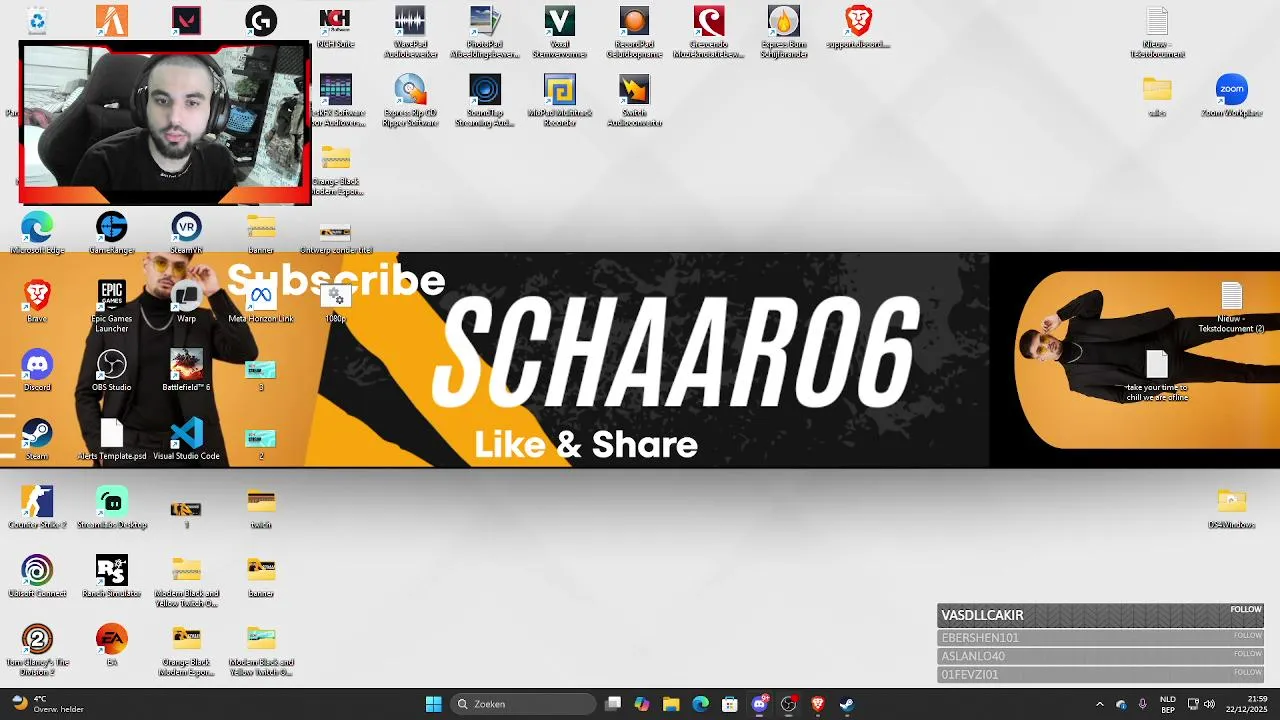Open the volume control in the system tray
The height and width of the screenshot is (720, 1280).
(1210, 704)
